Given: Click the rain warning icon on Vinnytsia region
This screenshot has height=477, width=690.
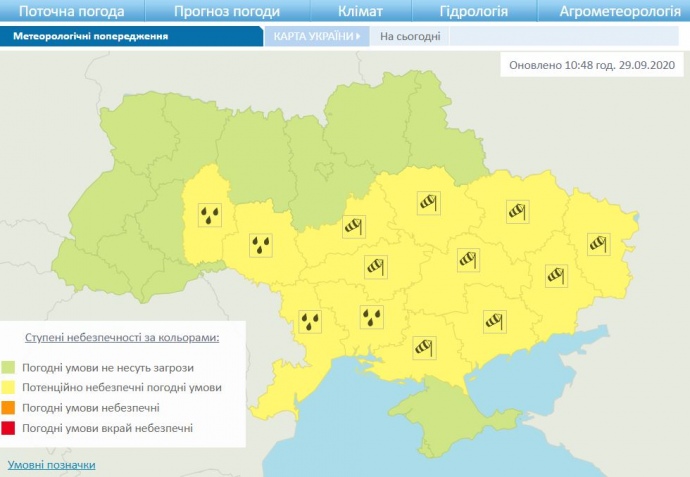Looking at the screenshot, I should pos(261,244).
